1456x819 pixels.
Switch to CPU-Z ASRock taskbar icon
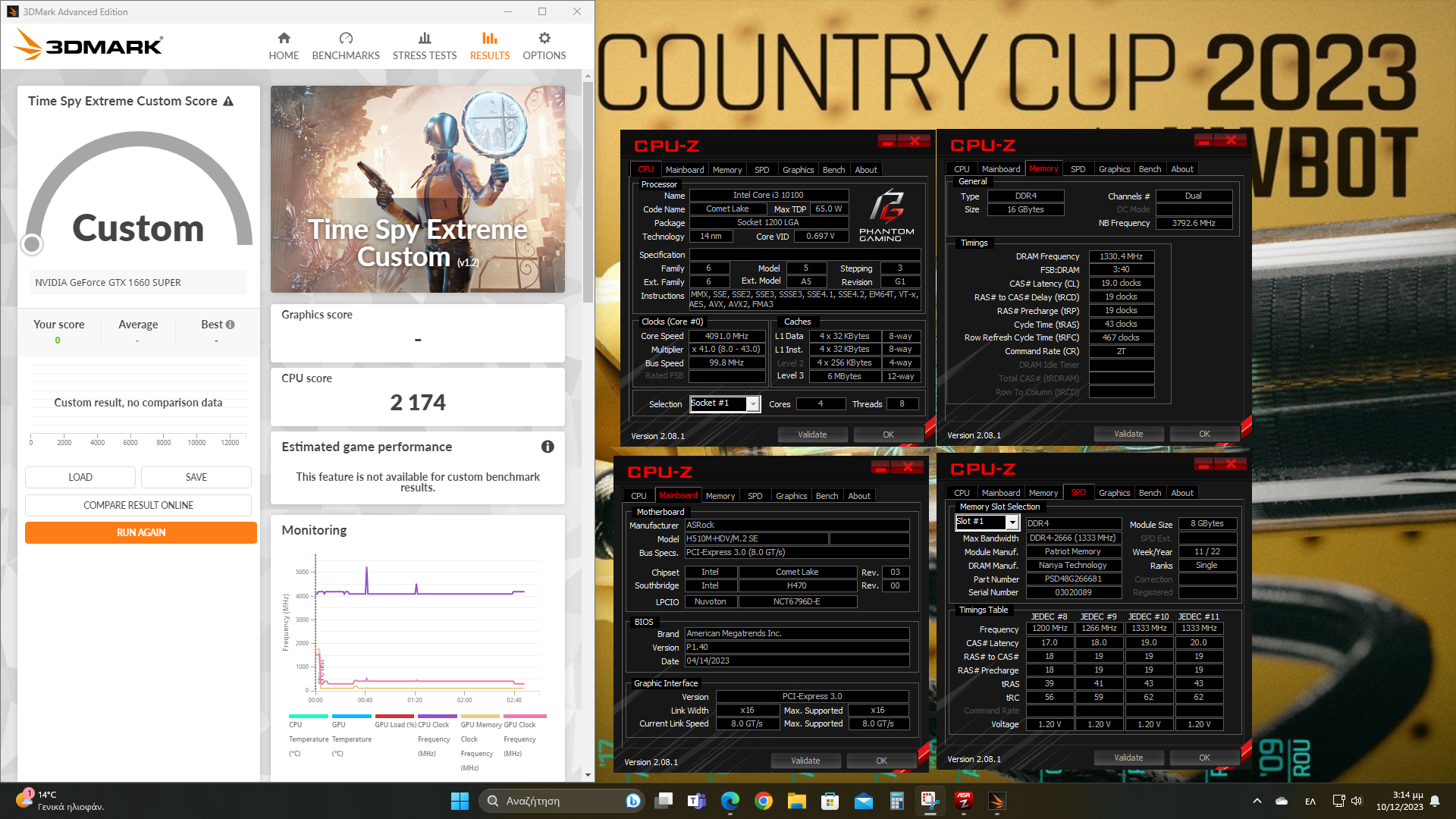point(964,801)
